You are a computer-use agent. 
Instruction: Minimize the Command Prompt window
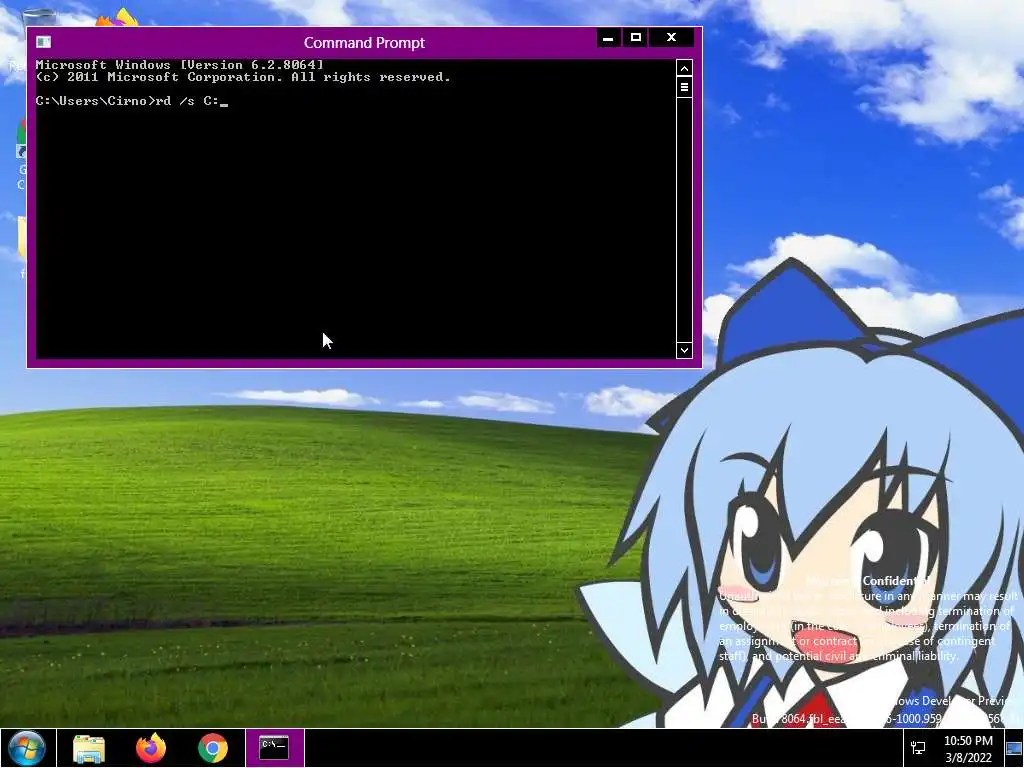[x=608, y=38]
